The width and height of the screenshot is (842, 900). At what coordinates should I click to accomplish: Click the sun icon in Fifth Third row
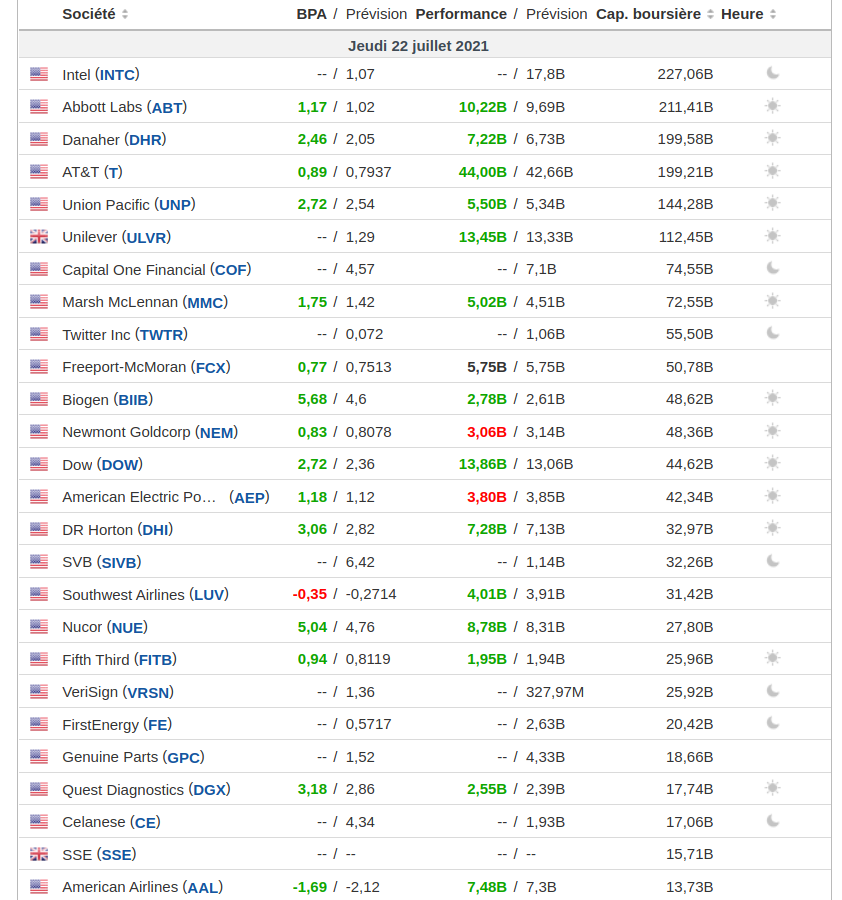click(x=772, y=658)
